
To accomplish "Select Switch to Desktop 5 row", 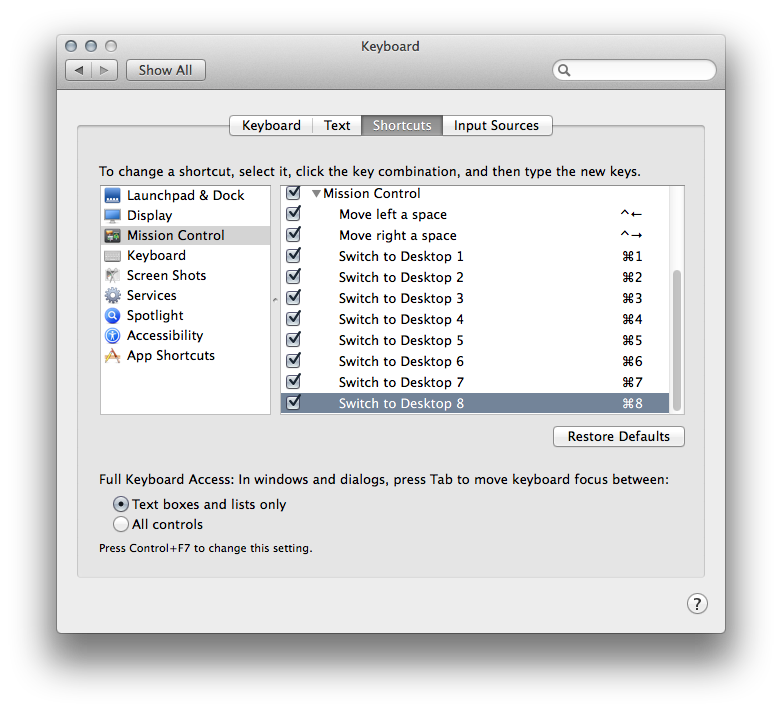I will [x=475, y=340].
